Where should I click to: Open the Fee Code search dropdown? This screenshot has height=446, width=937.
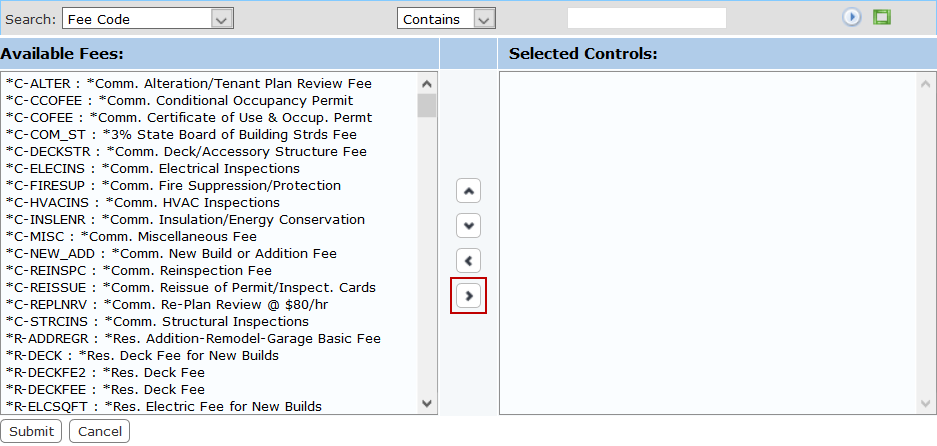(x=222, y=19)
